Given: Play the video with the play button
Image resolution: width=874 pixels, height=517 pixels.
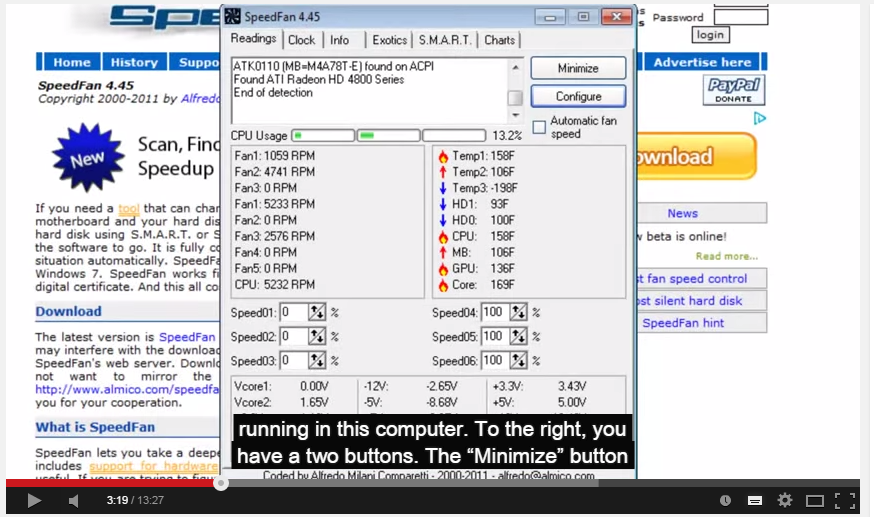Looking at the screenshot, I should point(34,500).
